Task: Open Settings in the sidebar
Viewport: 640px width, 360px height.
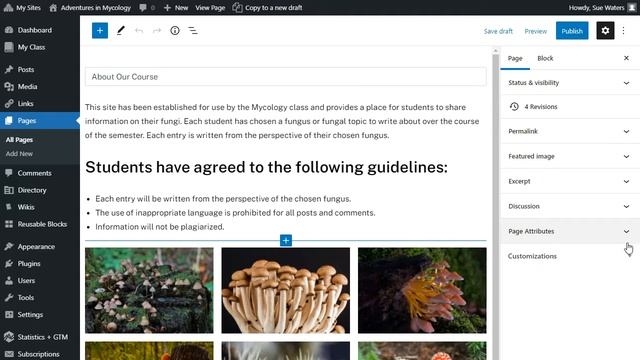Action: [x=40, y=315]
